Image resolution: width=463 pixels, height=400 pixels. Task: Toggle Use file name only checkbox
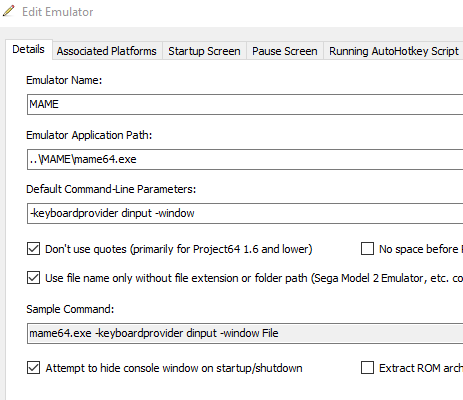pyautogui.click(x=33, y=278)
